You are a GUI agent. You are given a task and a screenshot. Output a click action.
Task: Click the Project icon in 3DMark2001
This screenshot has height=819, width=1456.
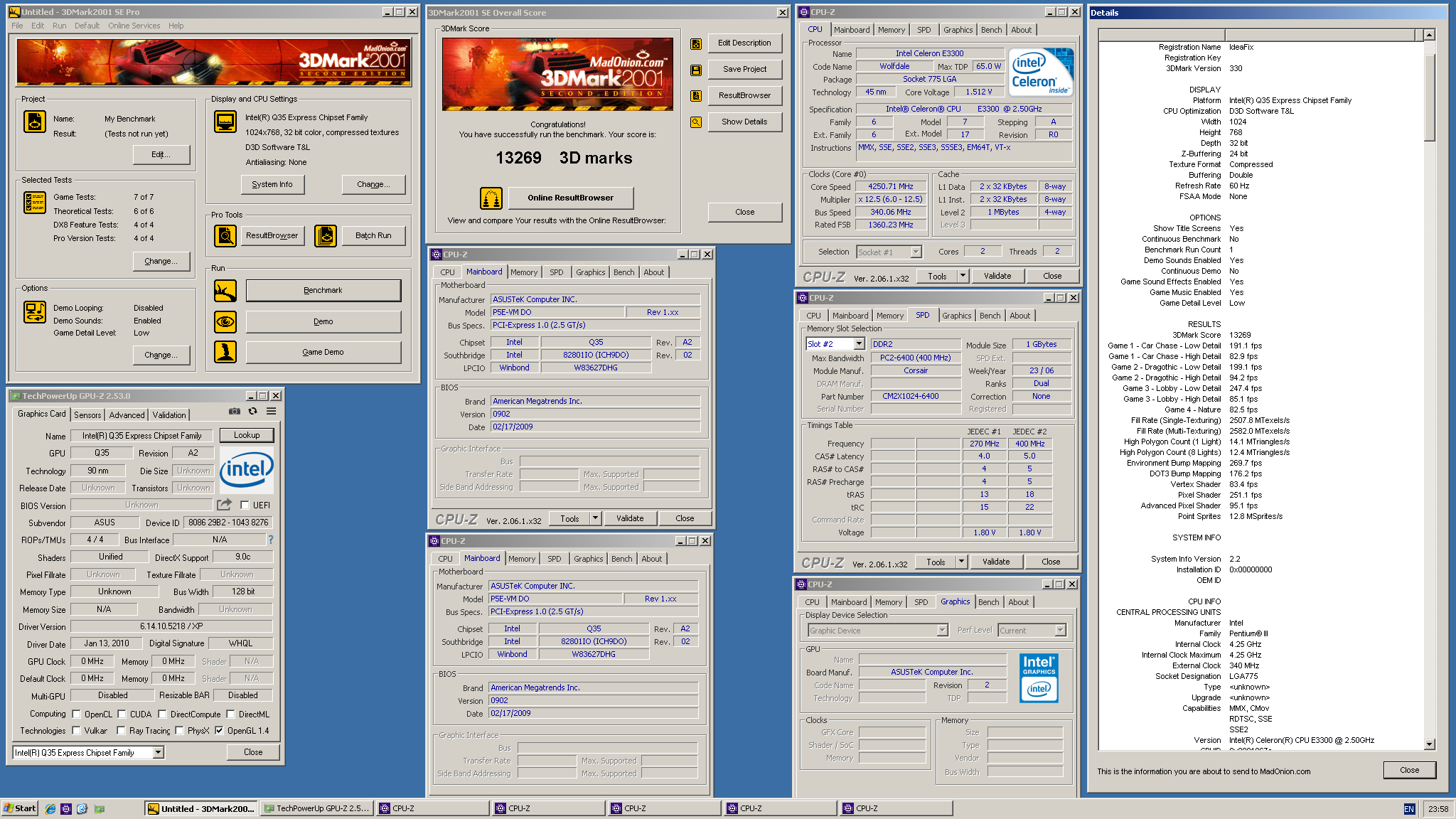[x=35, y=122]
